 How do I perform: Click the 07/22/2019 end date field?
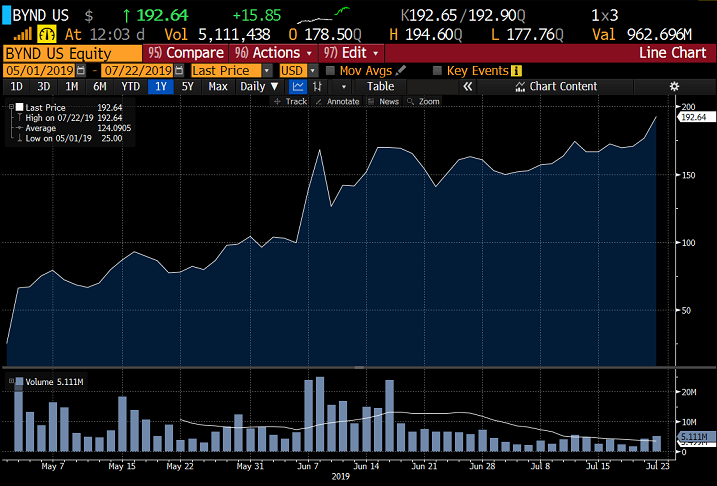(x=138, y=71)
